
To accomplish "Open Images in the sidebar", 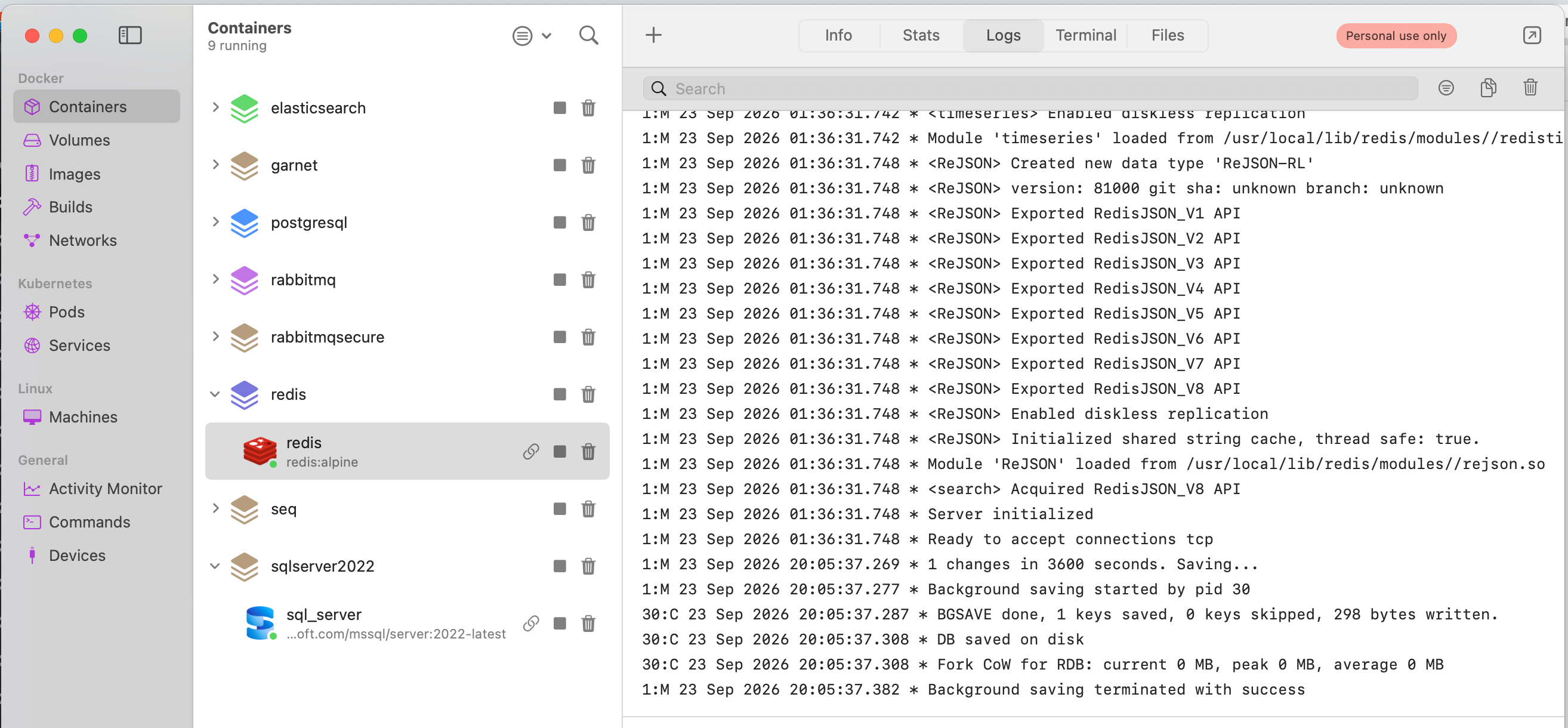I will [x=97, y=174].
